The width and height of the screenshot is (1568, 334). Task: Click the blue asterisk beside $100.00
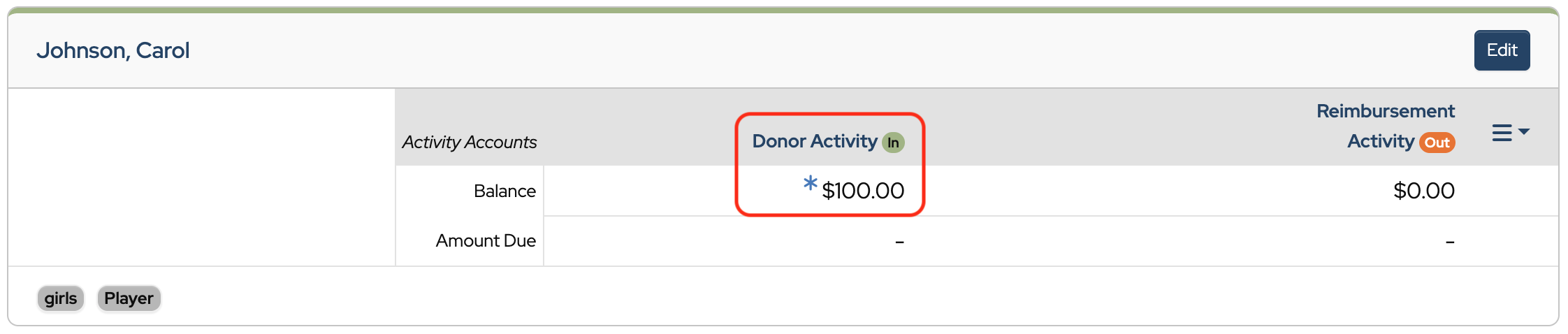[x=810, y=184]
